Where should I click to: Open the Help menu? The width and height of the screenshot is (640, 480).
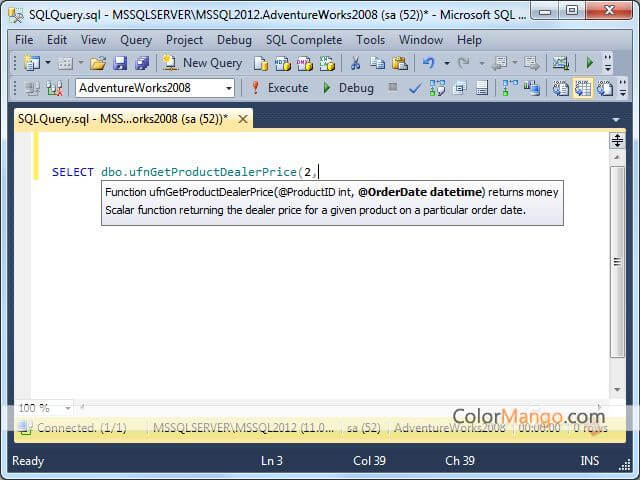pyautogui.click(x=469, y=40)
